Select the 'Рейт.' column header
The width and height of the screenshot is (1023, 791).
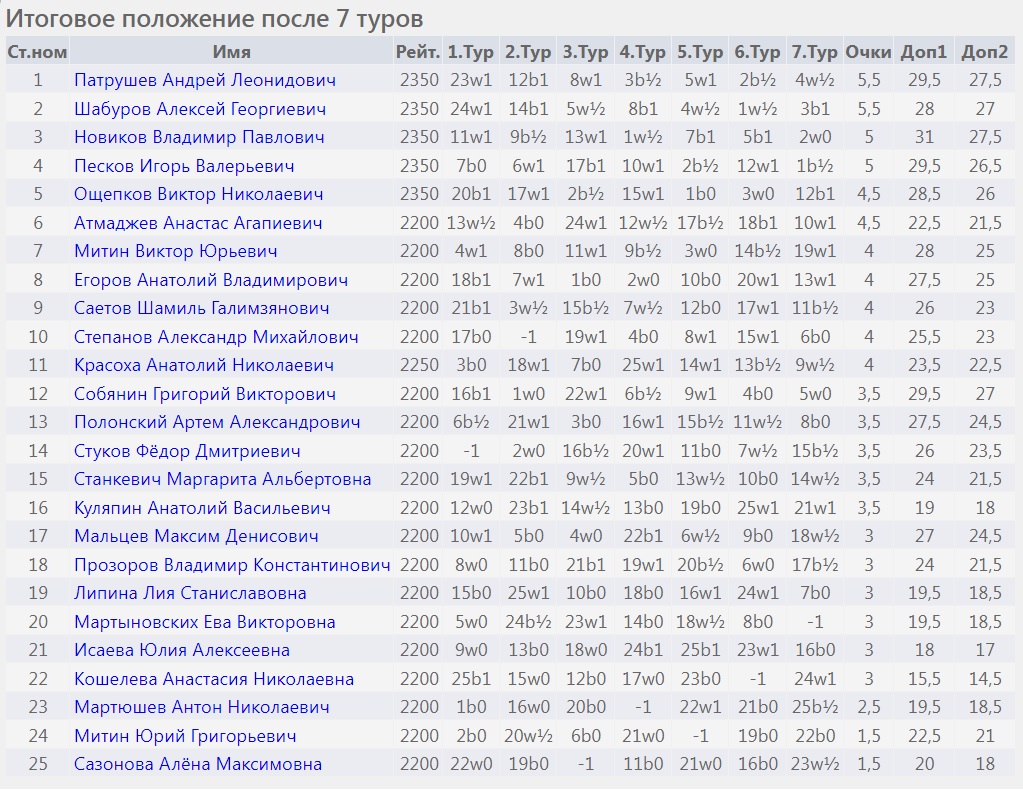pyautogui.click(x=418, y=52)
